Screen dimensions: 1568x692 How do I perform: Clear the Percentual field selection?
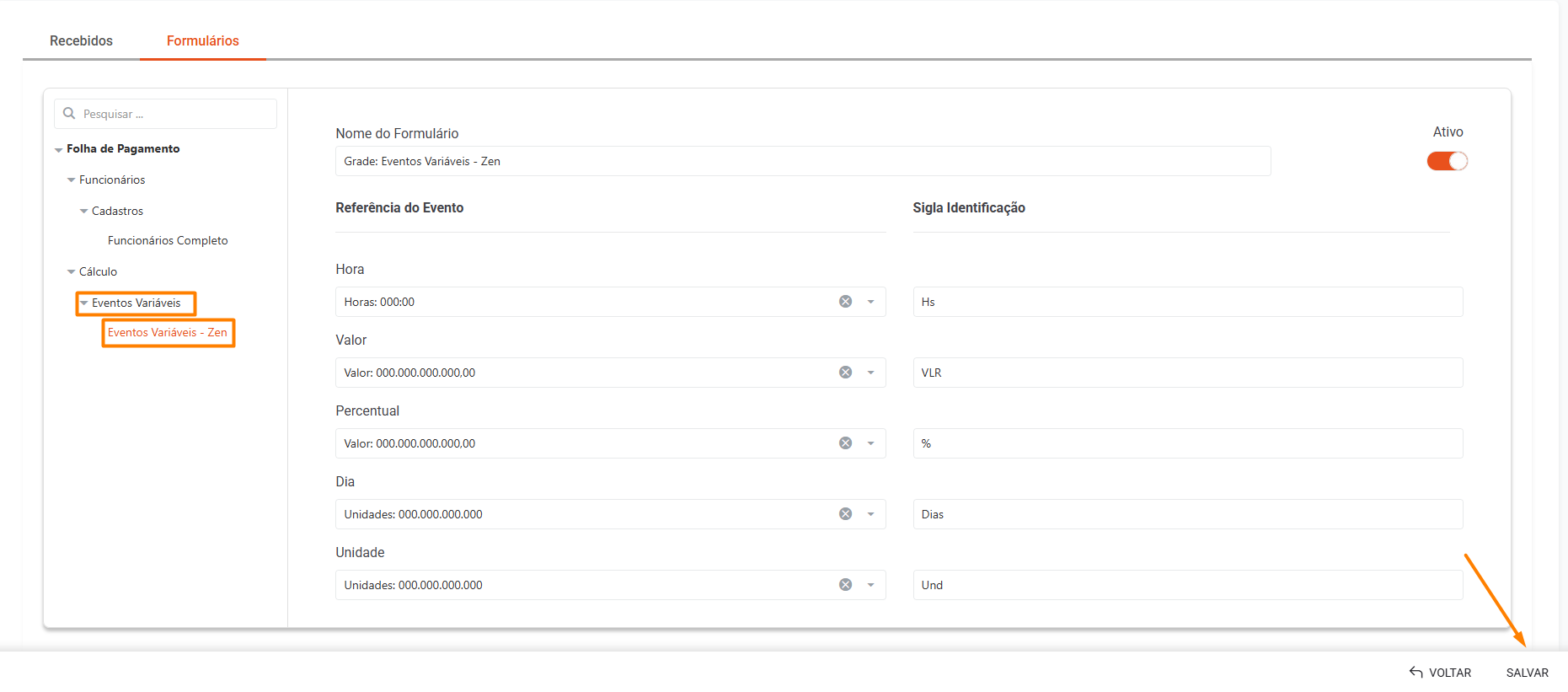[x=845, y=443]
